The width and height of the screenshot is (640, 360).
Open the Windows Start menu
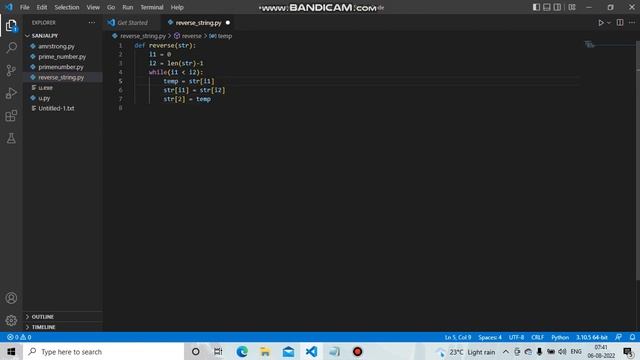click(x=11, y=351)
